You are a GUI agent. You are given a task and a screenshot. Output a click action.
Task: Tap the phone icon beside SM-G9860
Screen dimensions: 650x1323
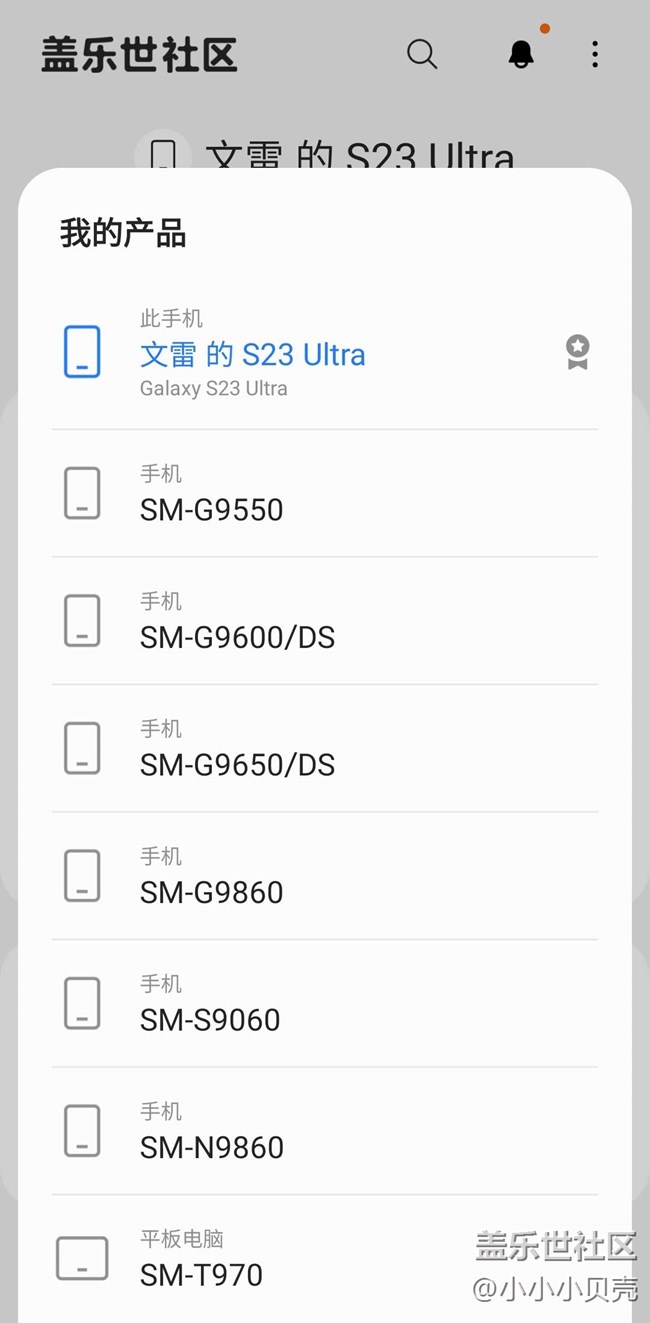coord(82,876)
